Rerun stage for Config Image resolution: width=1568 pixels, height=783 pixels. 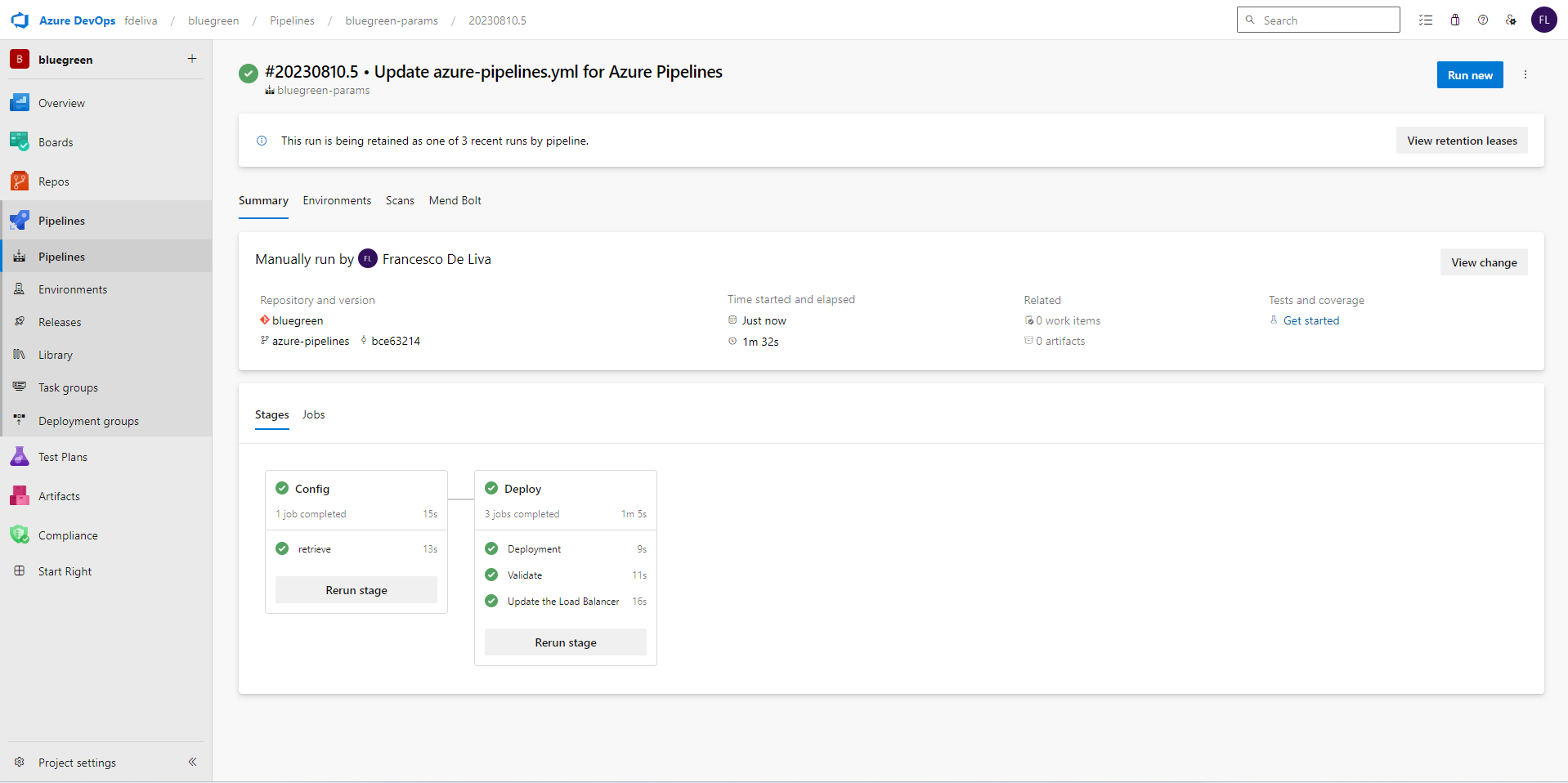356,590
